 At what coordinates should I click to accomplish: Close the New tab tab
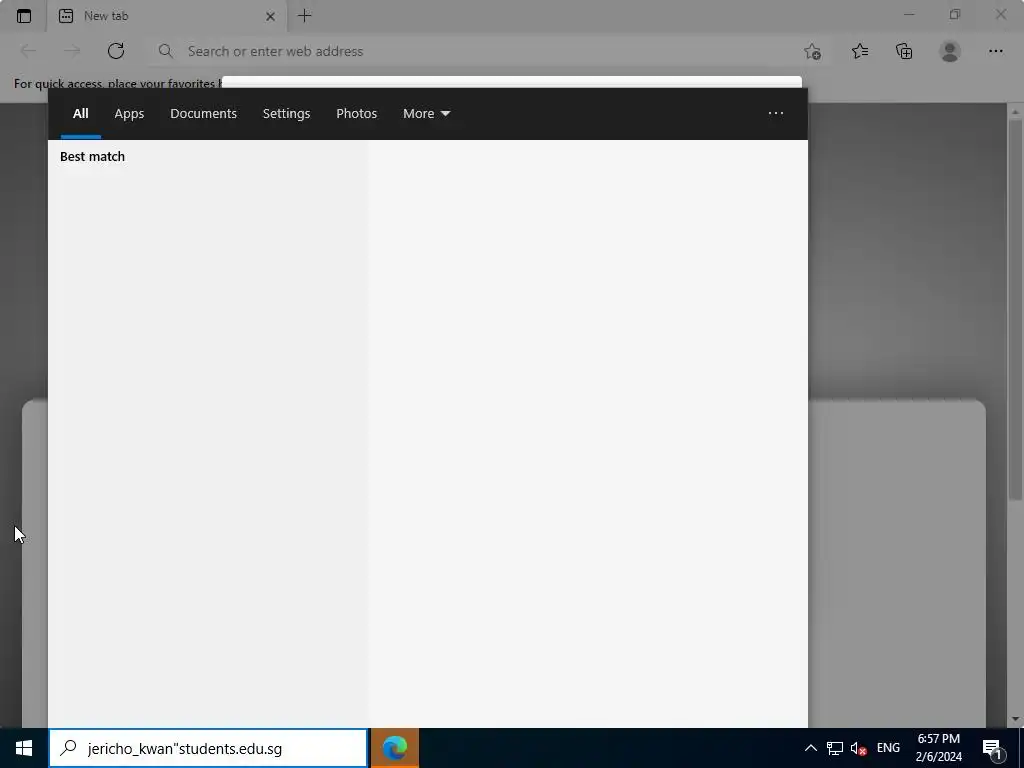(270, 16)
